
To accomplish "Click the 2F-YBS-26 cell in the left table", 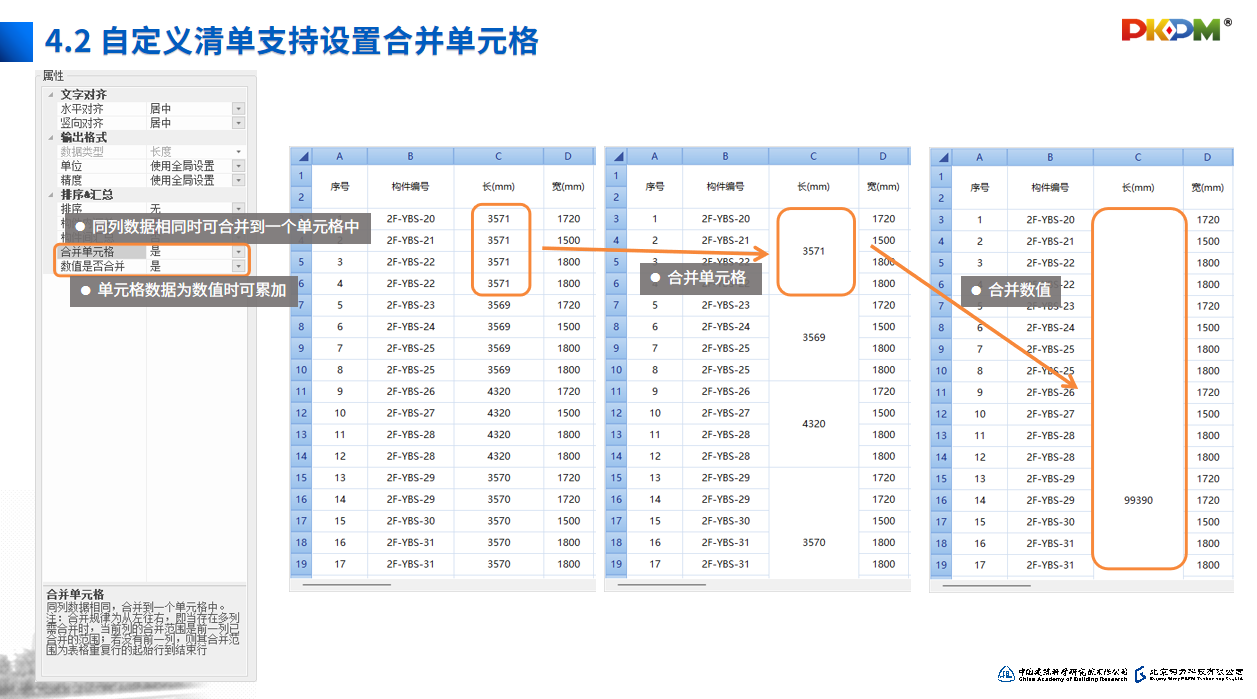I will 411,391.
